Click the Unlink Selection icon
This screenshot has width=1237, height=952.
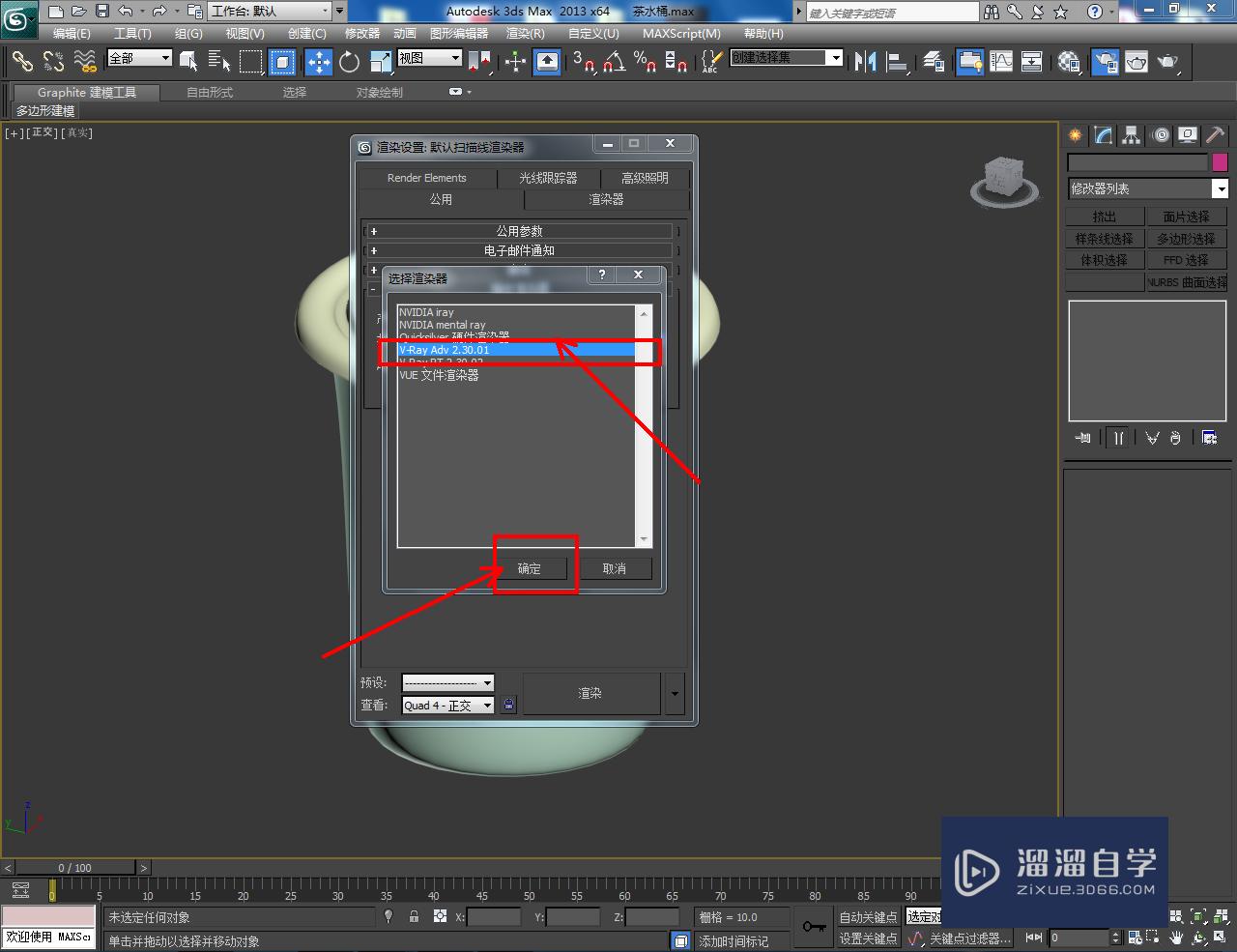pos(53,61)
